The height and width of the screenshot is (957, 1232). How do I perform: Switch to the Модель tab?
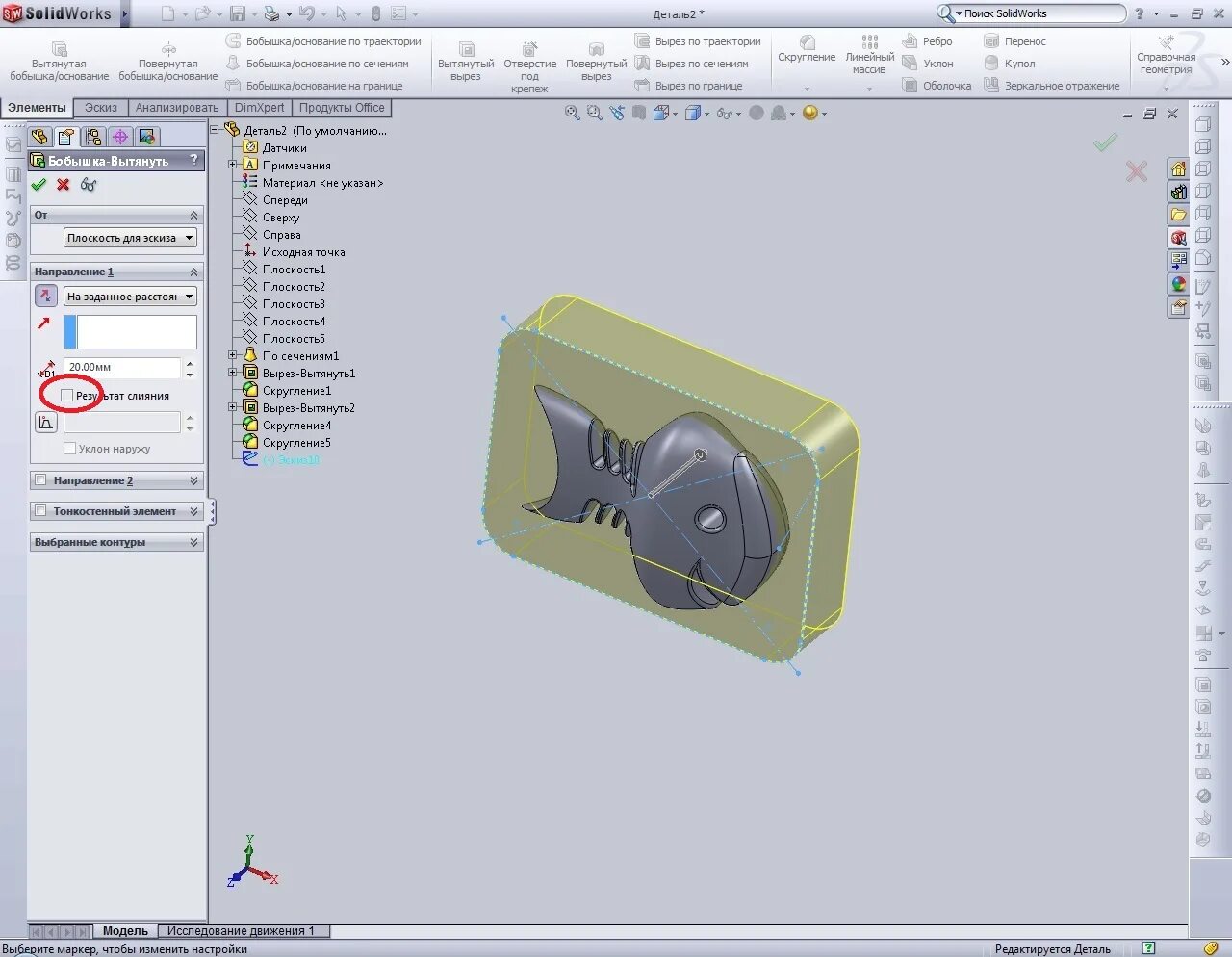(x=125, y=931)
